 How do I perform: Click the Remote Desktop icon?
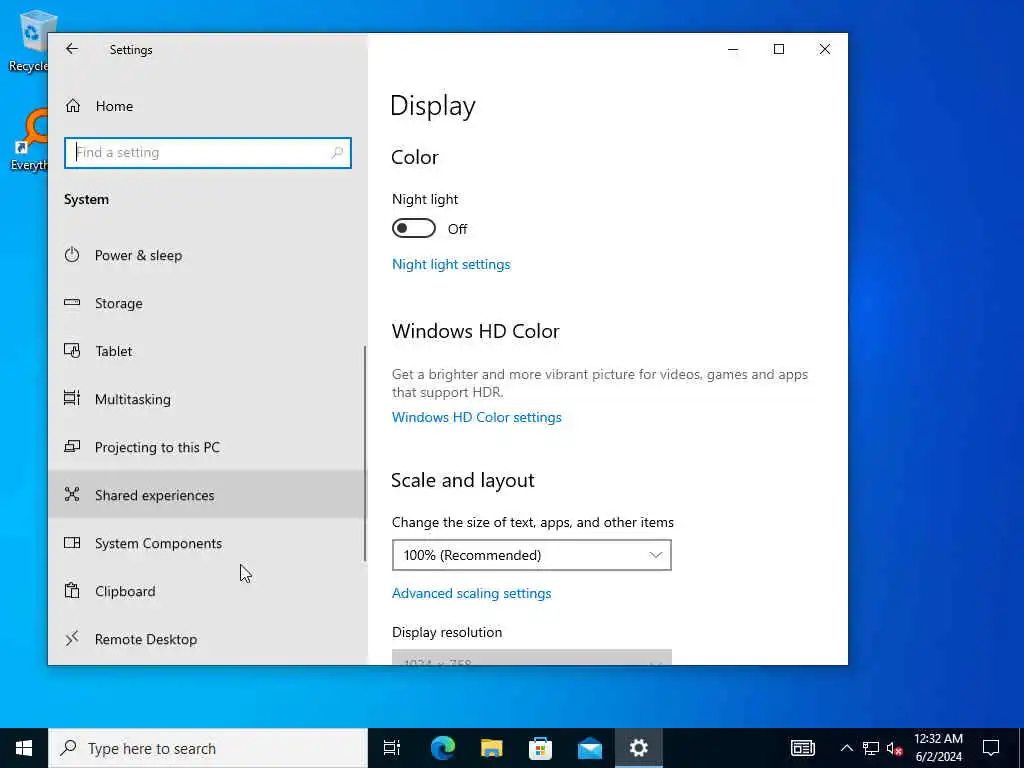pyautogui.click(x=72, y=638)
